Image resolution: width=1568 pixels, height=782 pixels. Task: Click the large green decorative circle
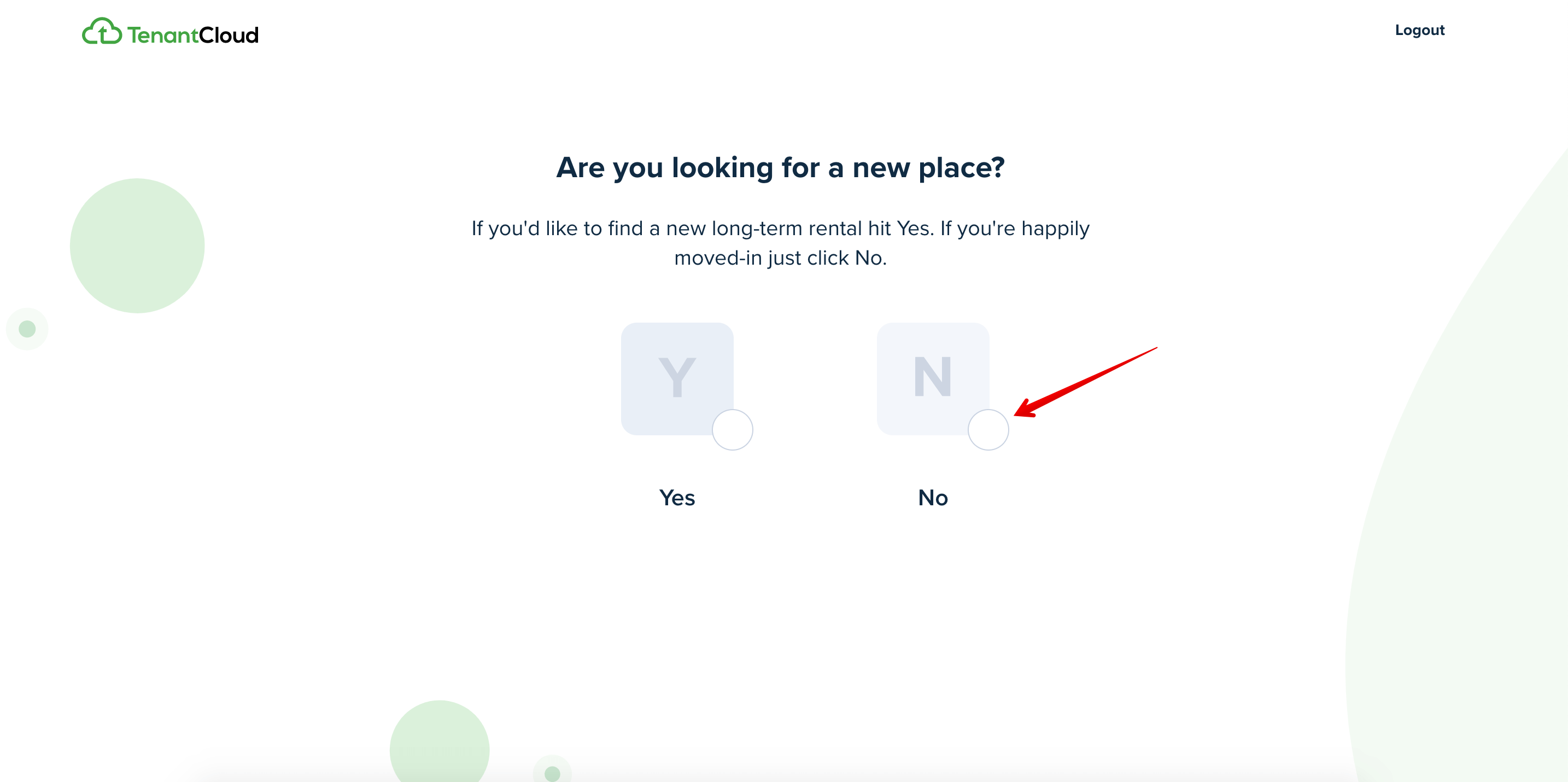(137, 246)
